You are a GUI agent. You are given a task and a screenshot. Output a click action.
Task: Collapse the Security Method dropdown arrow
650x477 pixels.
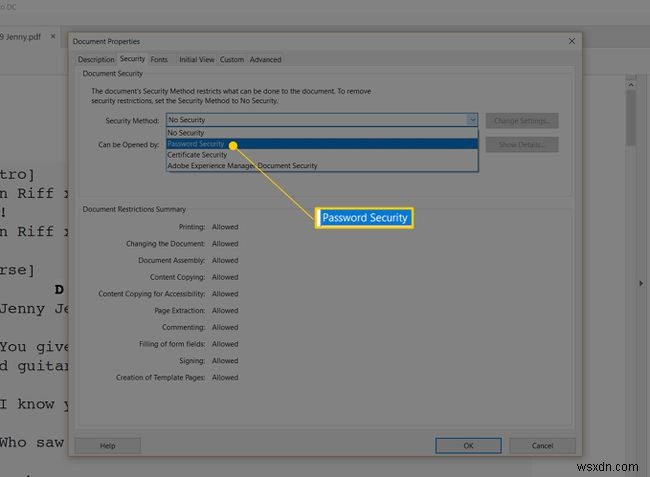pyautogui.click(x=472, y=120)
